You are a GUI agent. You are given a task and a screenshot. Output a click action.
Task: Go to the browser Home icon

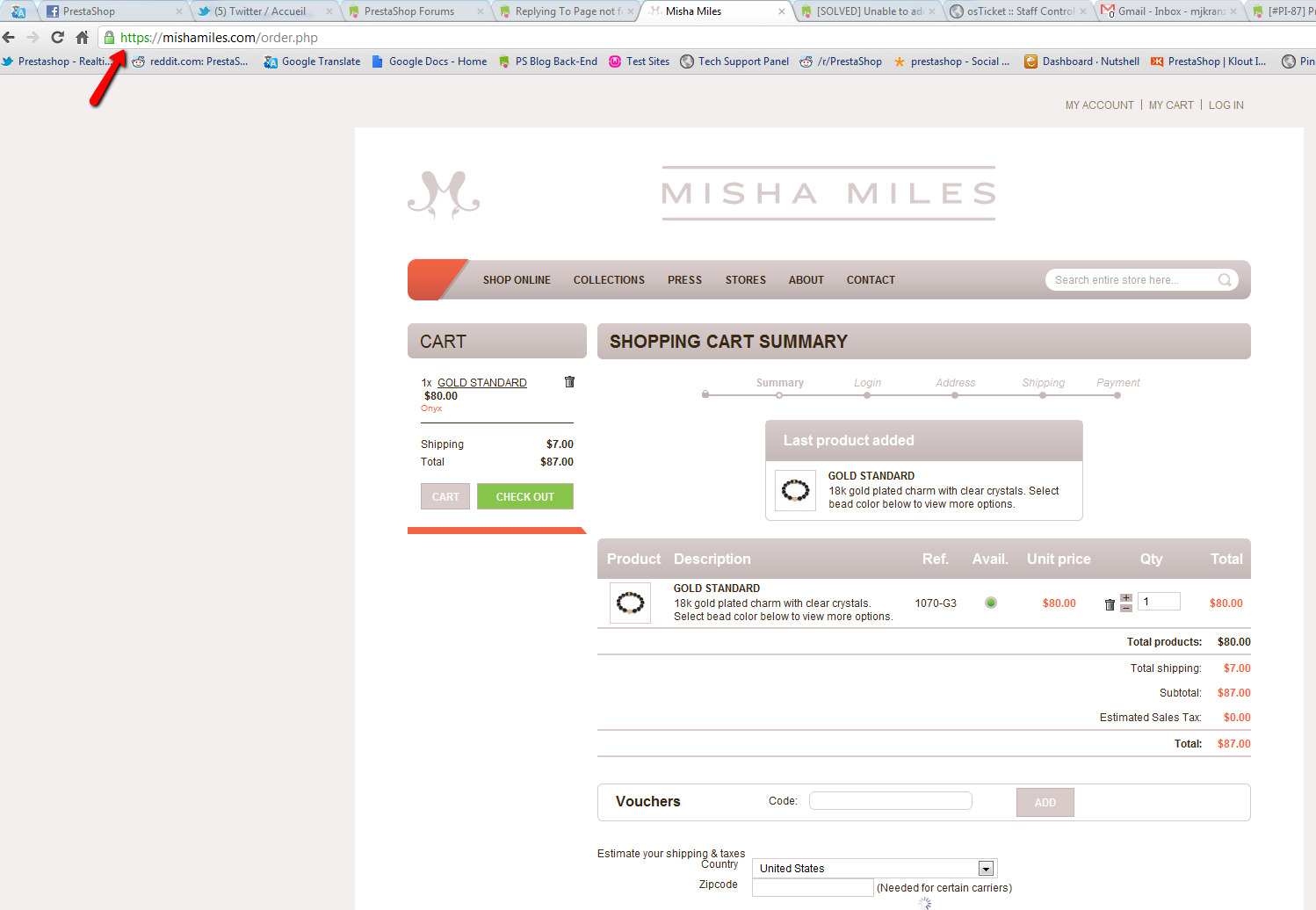82,38
